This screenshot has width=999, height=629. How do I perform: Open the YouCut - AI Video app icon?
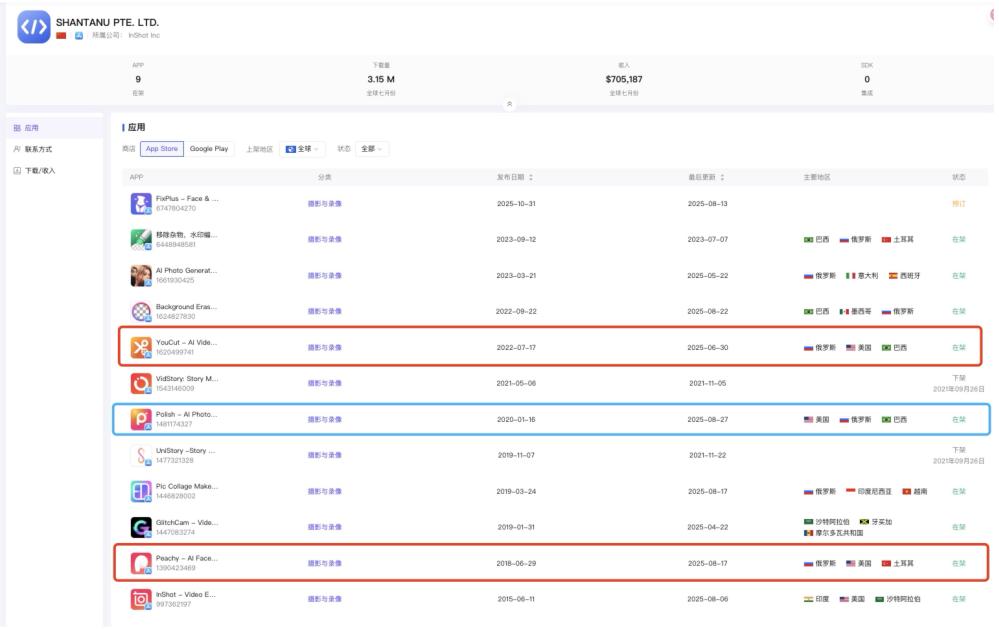(x=141, y=348)
